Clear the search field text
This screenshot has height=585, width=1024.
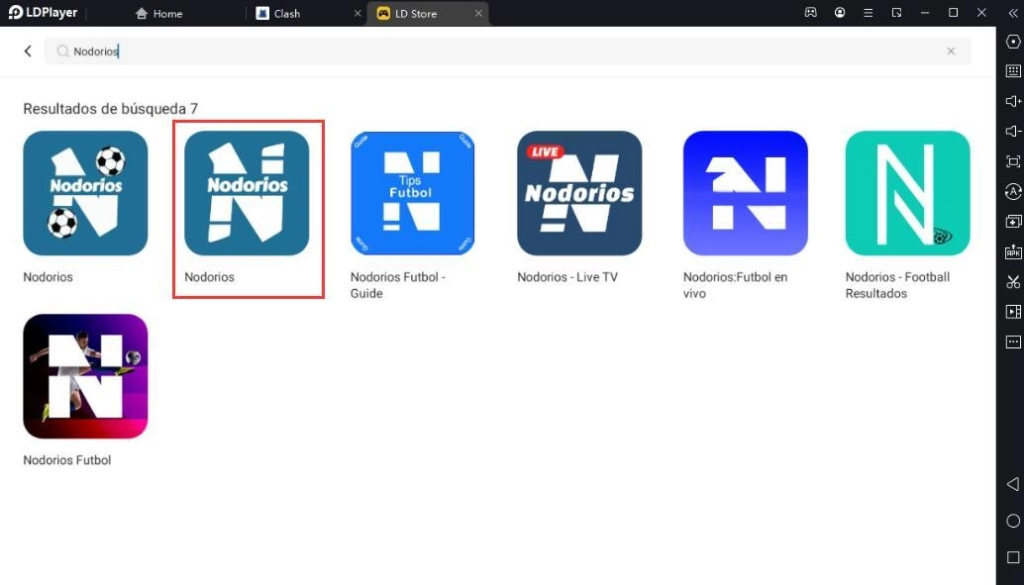point(951,51)
